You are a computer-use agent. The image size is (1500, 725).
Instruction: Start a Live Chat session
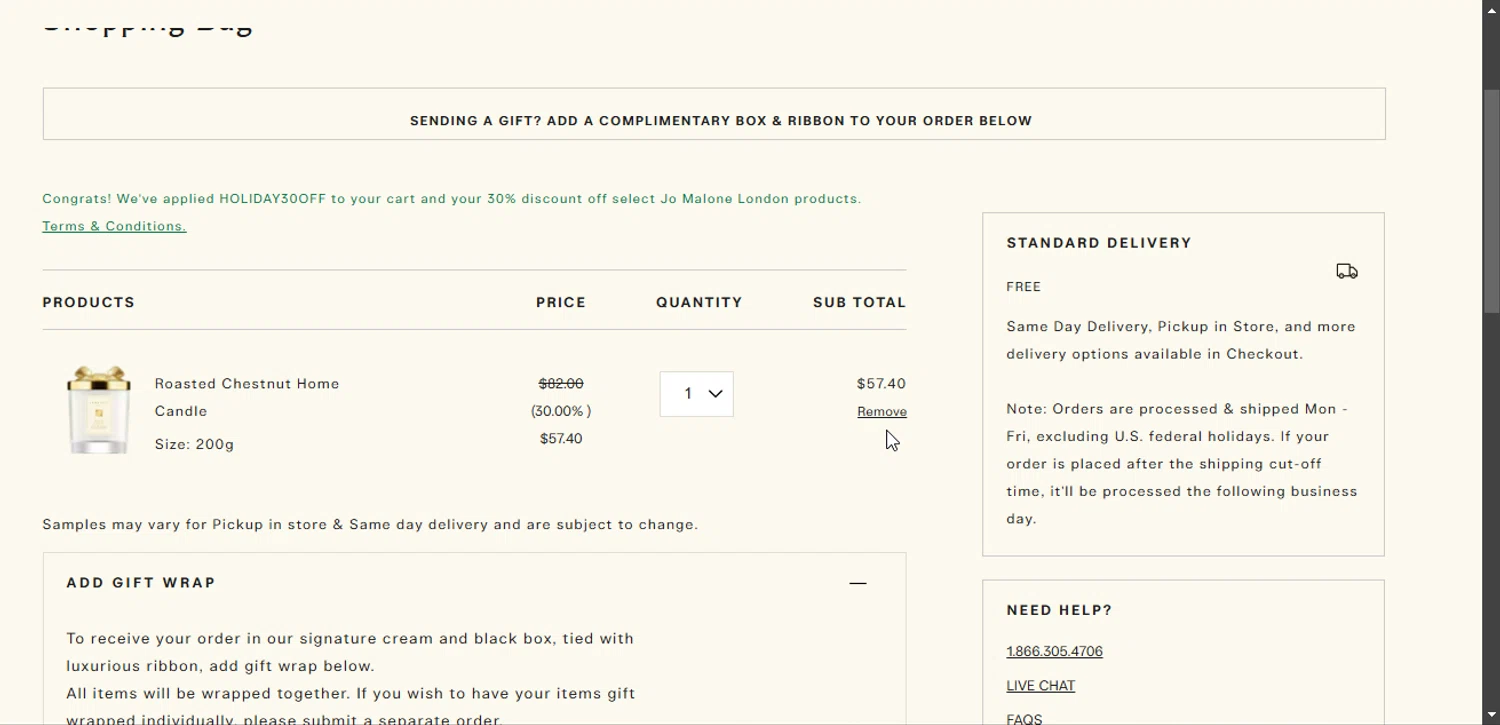pos(1040,686)
